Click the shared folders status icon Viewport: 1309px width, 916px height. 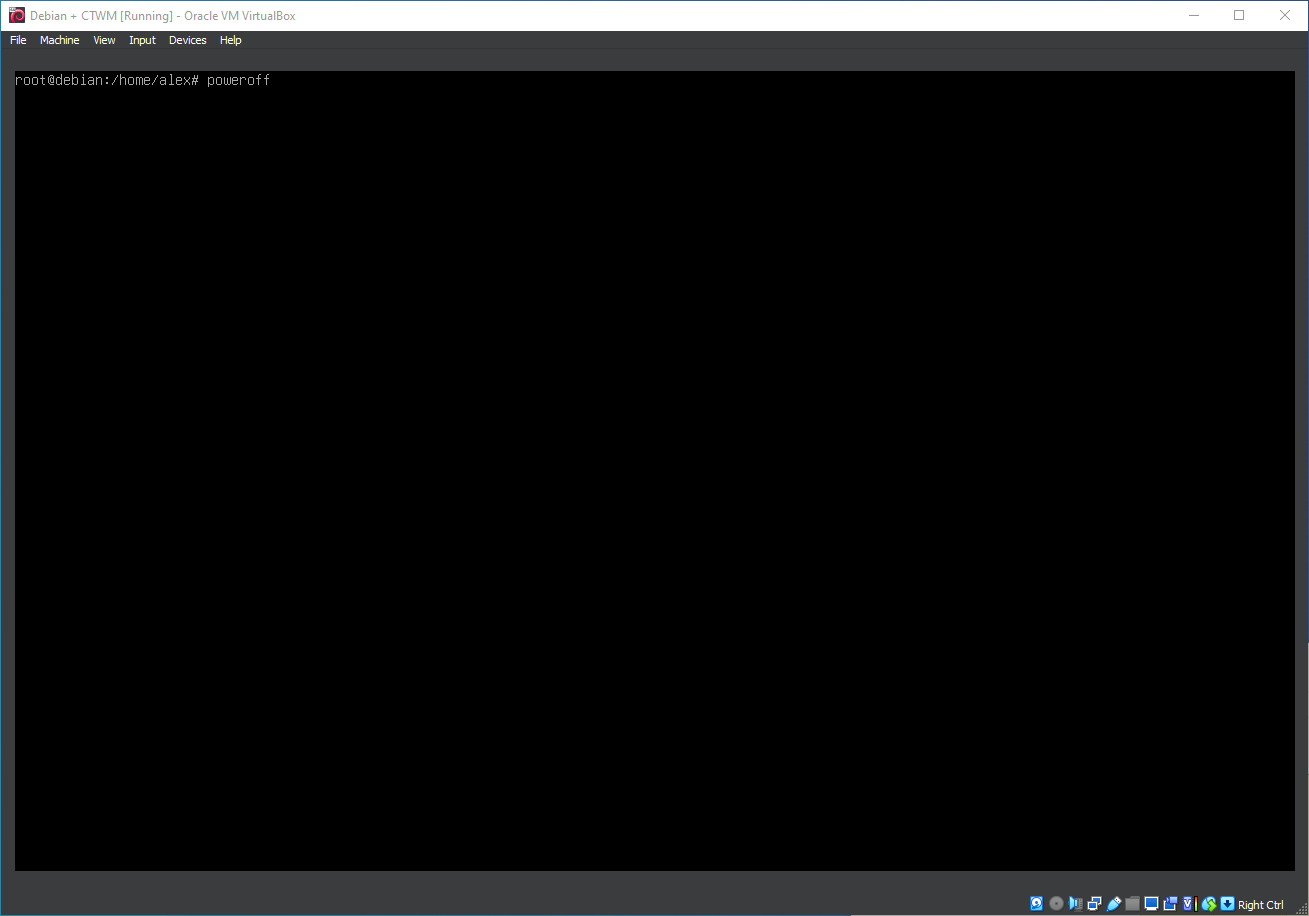point(1132,904)
